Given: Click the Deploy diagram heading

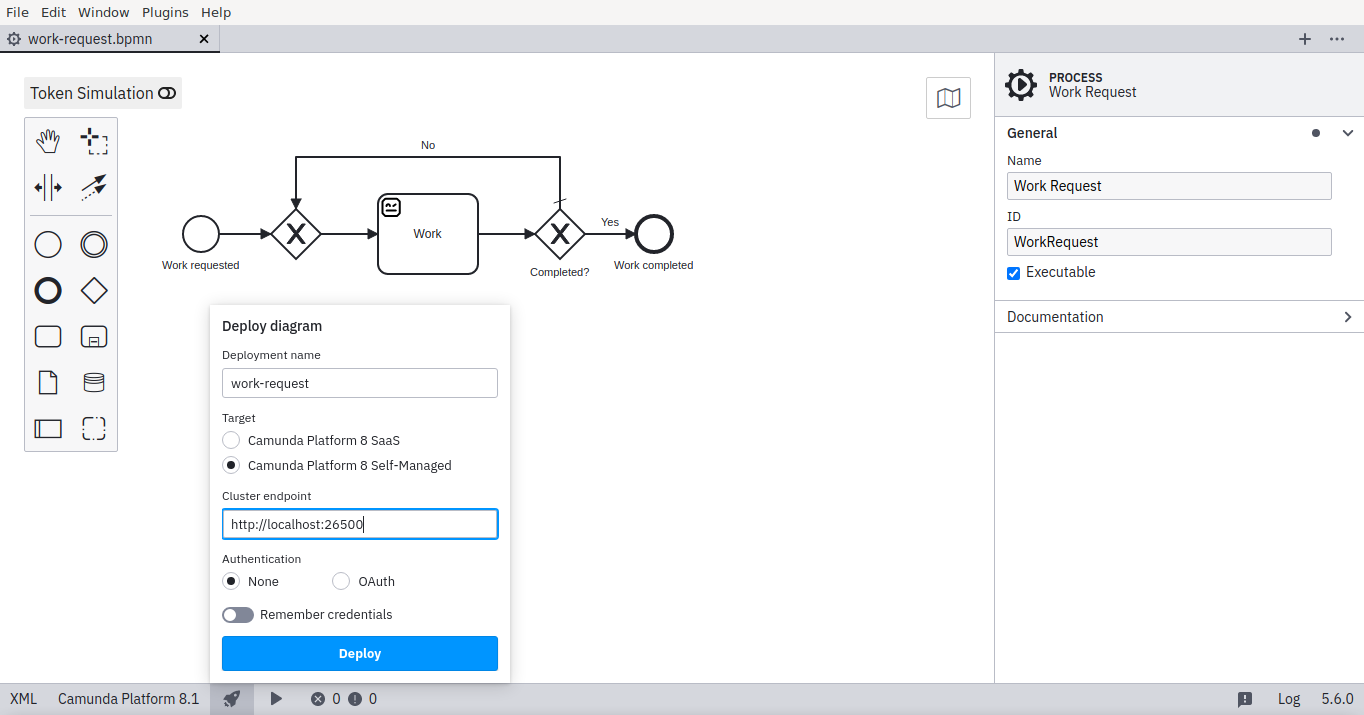Looking at the screenshot, I should (272, 326).
